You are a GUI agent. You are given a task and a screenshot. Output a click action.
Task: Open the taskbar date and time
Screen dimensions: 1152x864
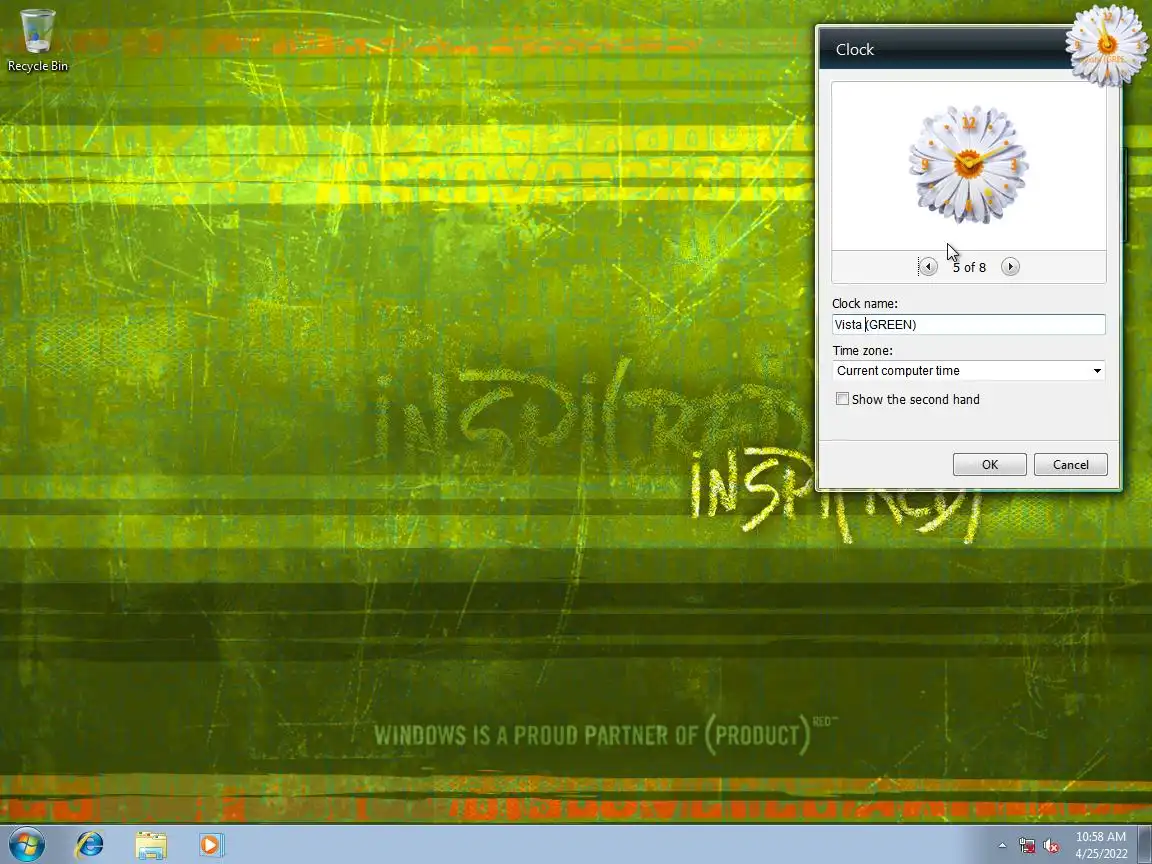(x=1101, y=845)
